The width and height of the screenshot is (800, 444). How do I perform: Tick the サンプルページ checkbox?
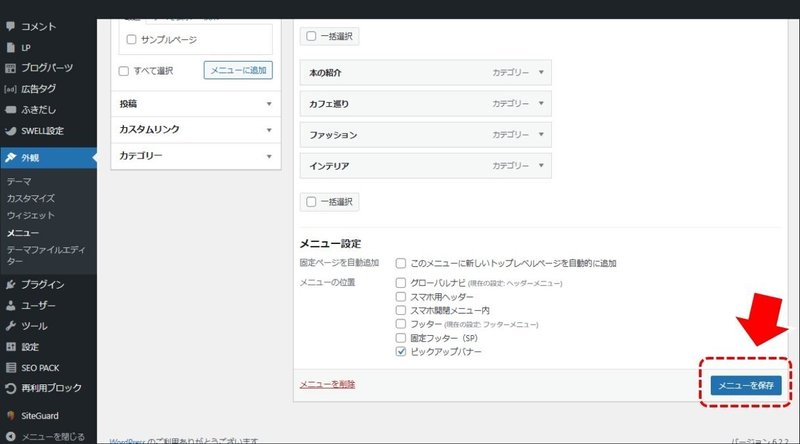click(x=131, y=39)
